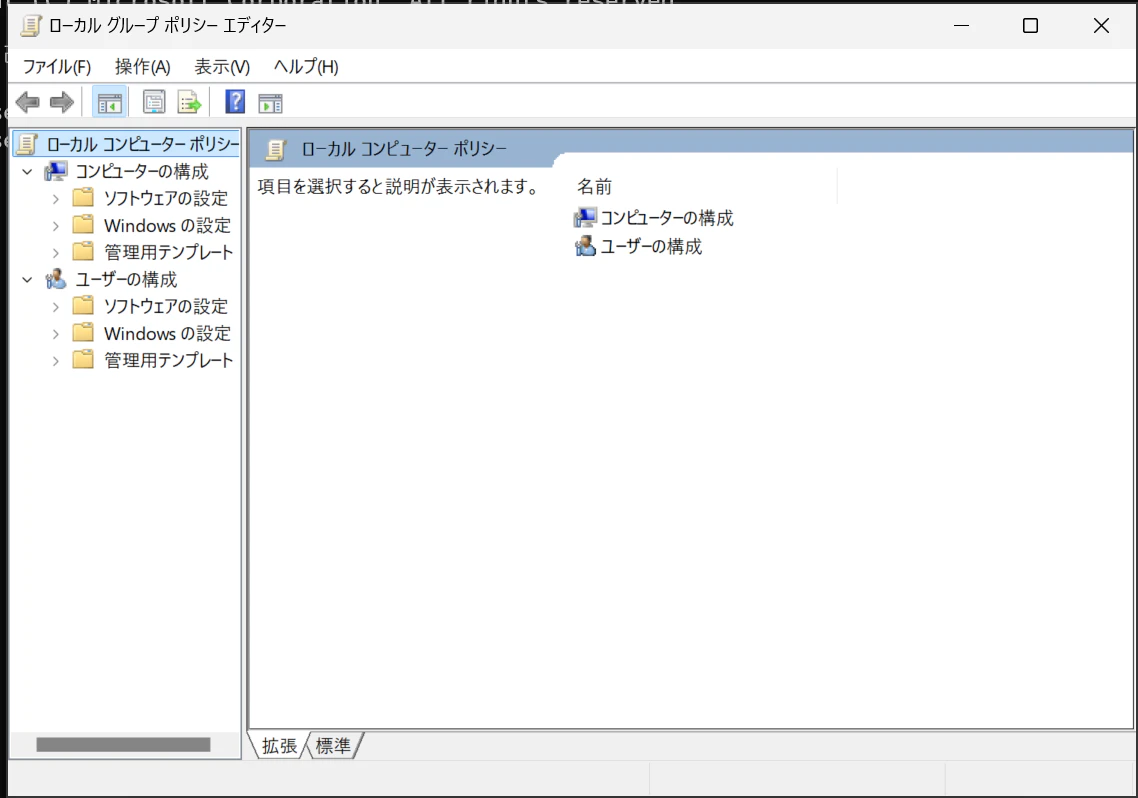Click the tree pane horizontal scrollbar thumb
The height and width of the screenshot is (798, 1138).
(123, 744)
